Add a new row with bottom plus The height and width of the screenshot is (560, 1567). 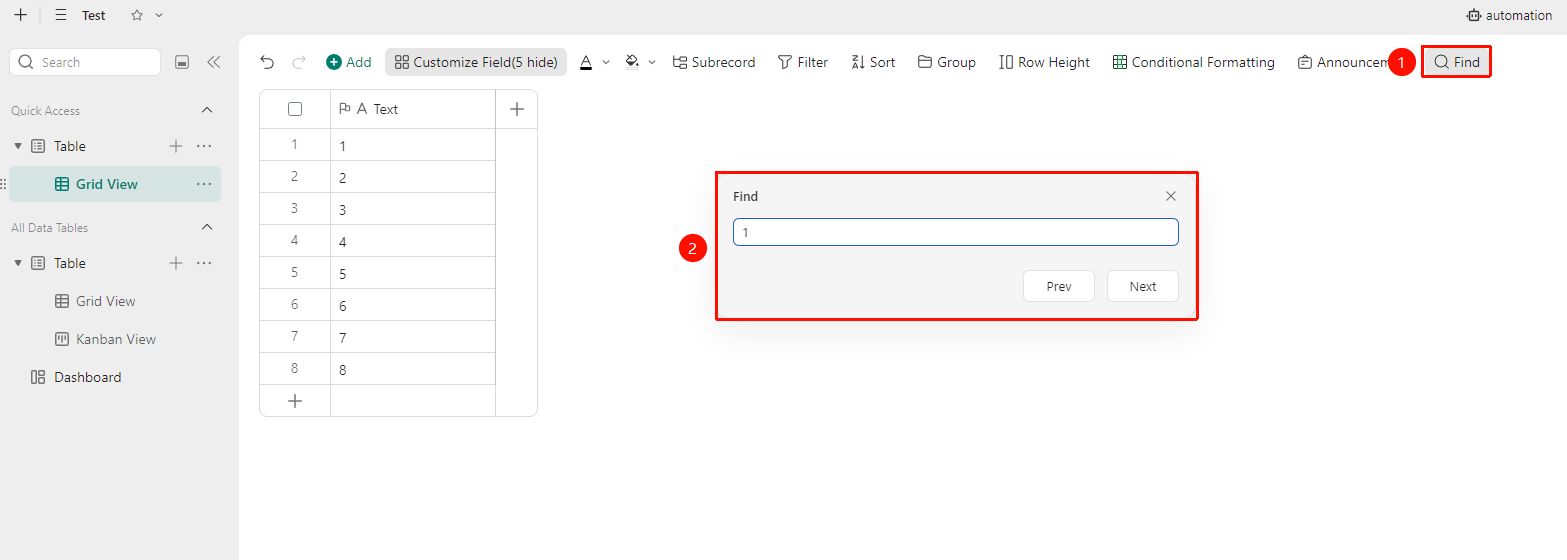295,401
